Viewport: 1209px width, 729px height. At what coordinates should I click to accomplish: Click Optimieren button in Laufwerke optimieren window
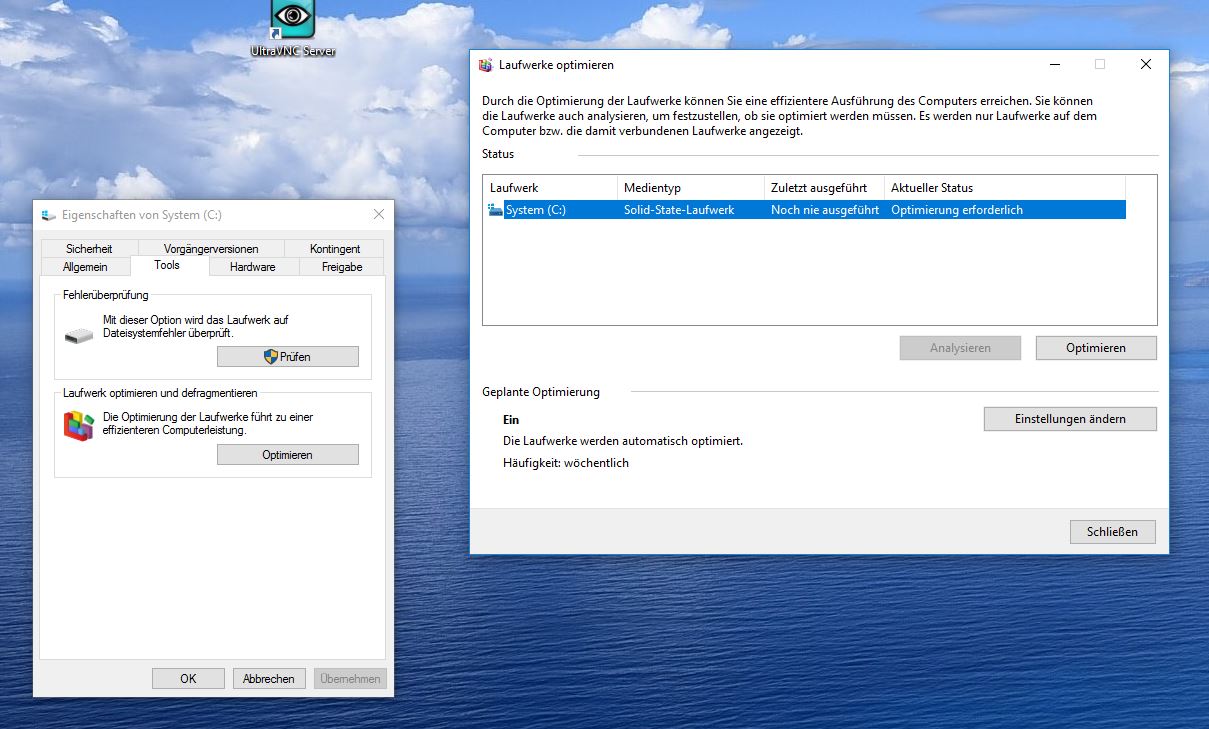(x=1096, y=348)
